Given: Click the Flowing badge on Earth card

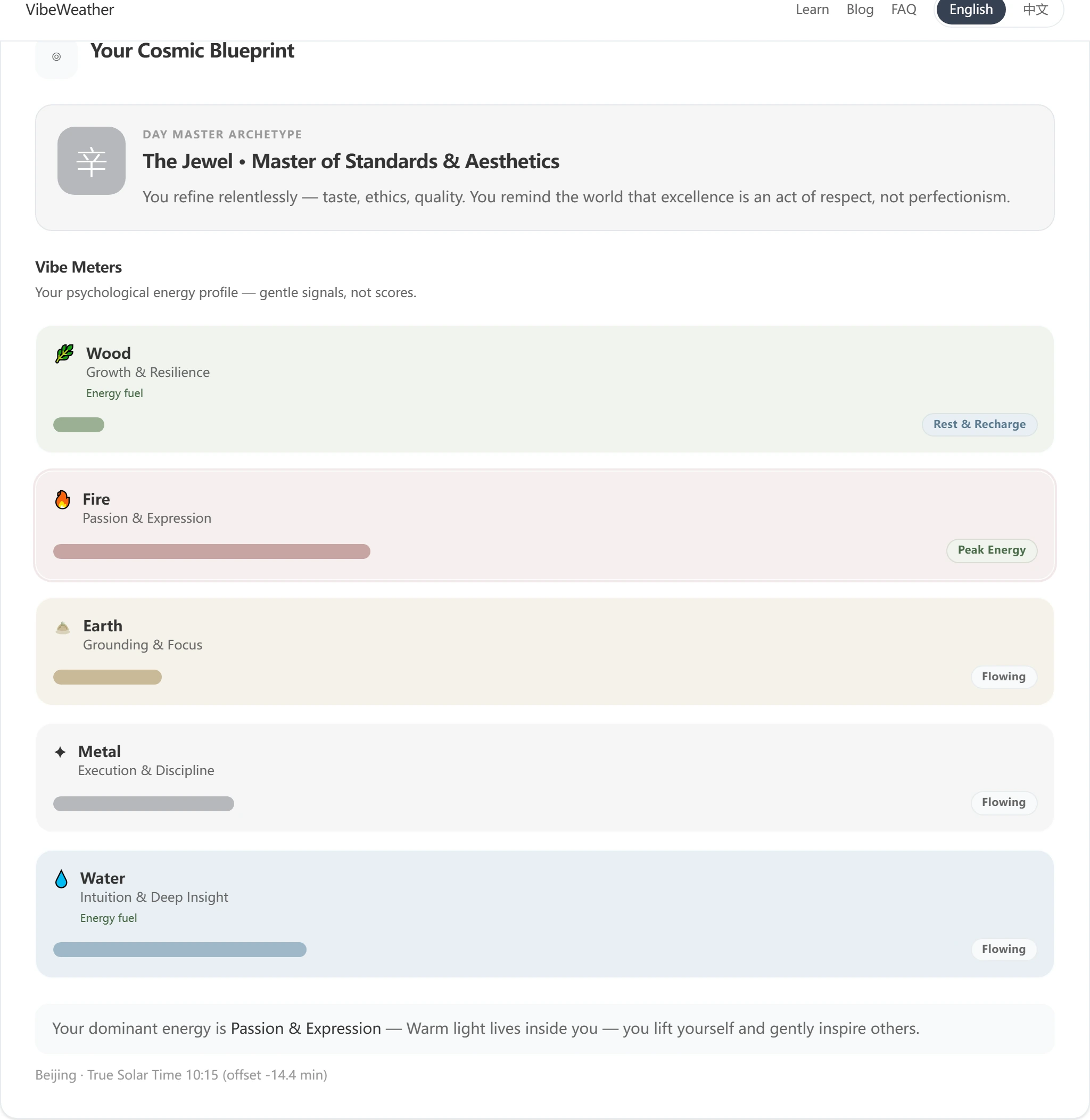Looking at the screenshot, I should coord(1004,677).
